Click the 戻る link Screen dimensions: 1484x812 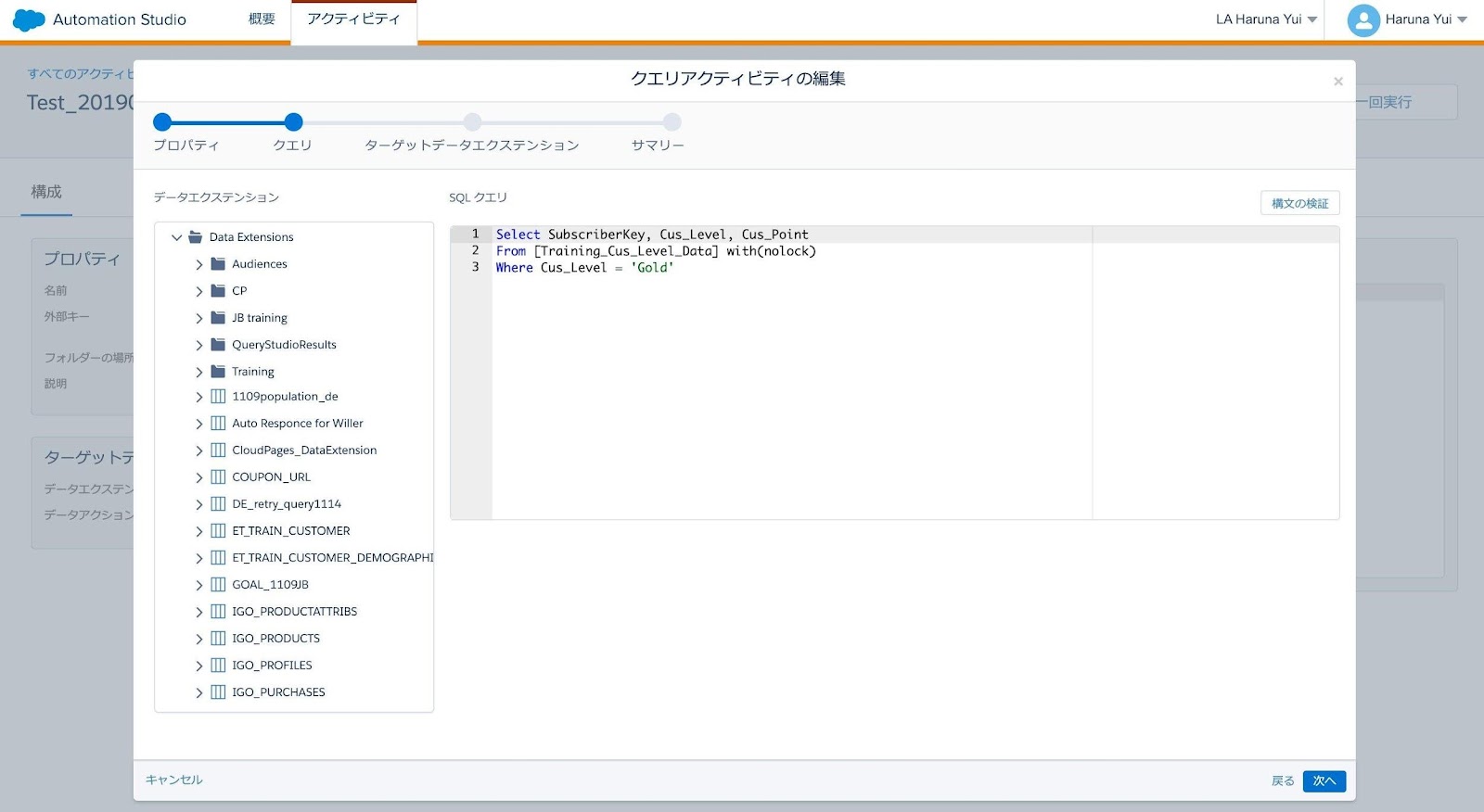pos(1283,781)
